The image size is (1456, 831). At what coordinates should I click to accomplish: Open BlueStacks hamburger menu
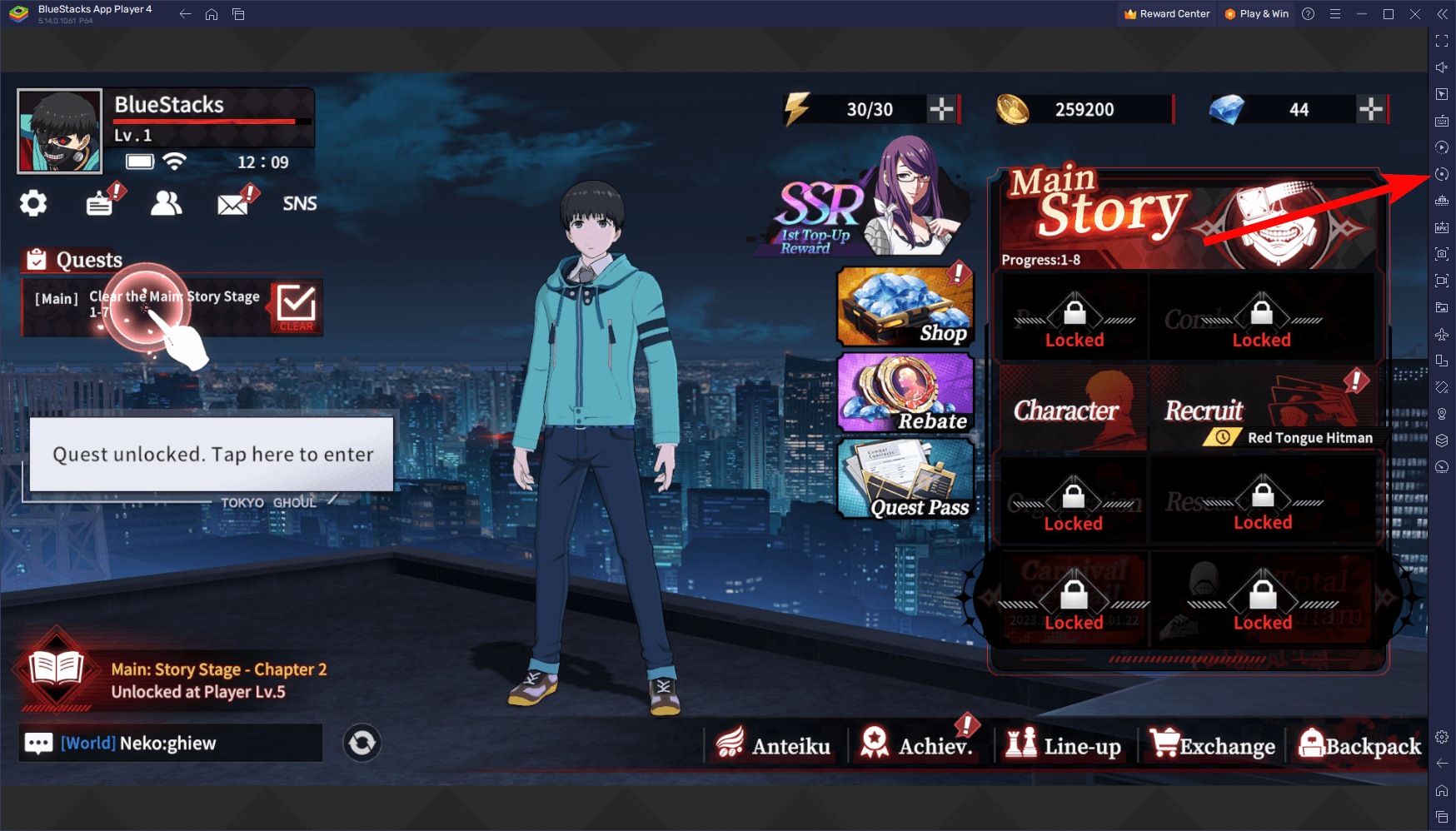click(x=1335, y=14)
